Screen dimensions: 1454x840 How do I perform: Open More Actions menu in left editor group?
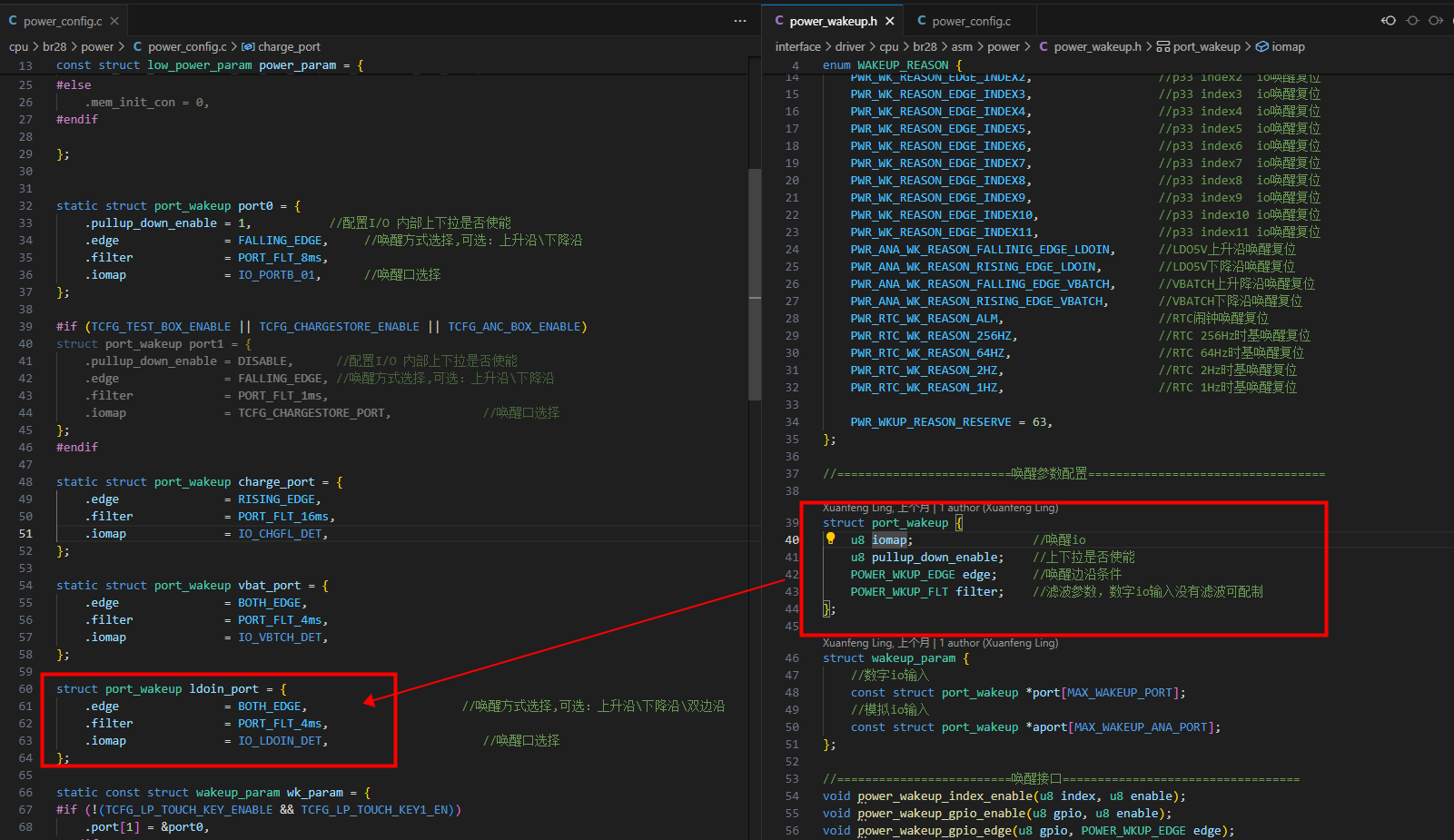pyautogui.click(x=740, y=21)
